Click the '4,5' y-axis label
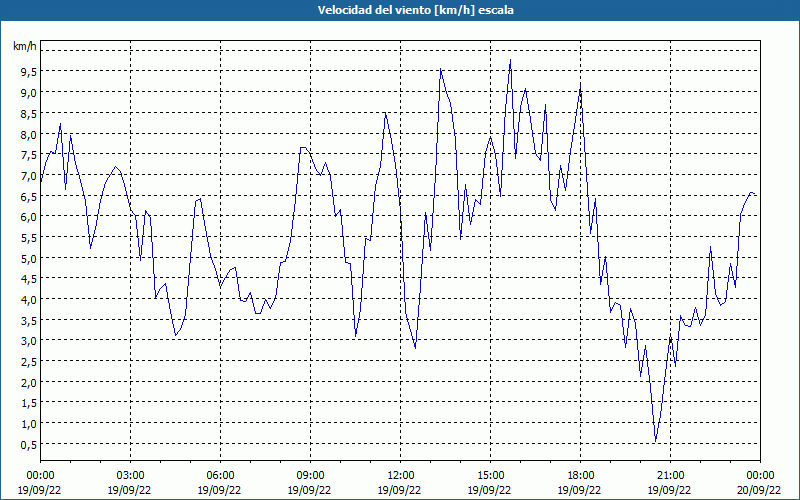The height and width of the screenshot is (500, 800). [x=28, y=279]
